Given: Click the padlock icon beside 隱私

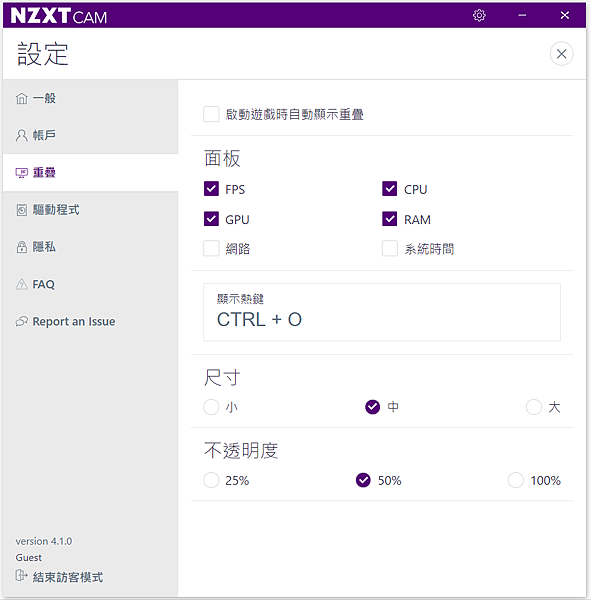Looking at the screenshot, I should [21, 247].
